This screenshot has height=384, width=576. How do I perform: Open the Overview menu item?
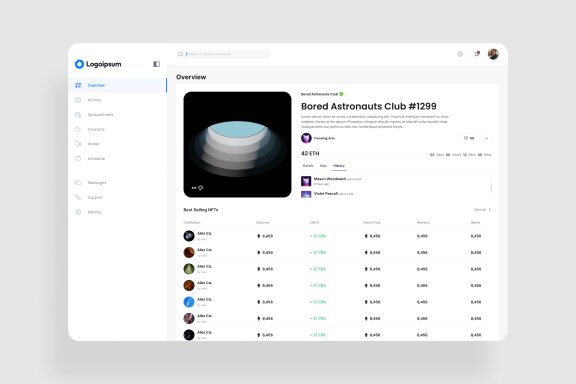tap(118, 85)
